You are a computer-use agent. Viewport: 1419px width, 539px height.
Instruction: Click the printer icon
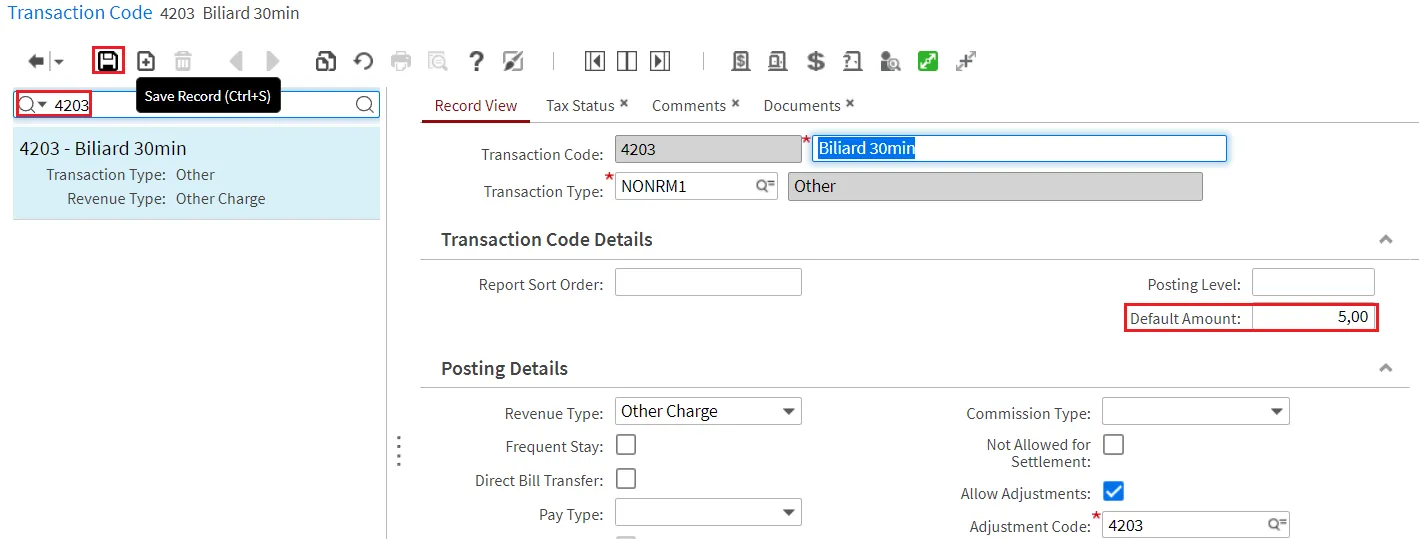pos(401,61)
